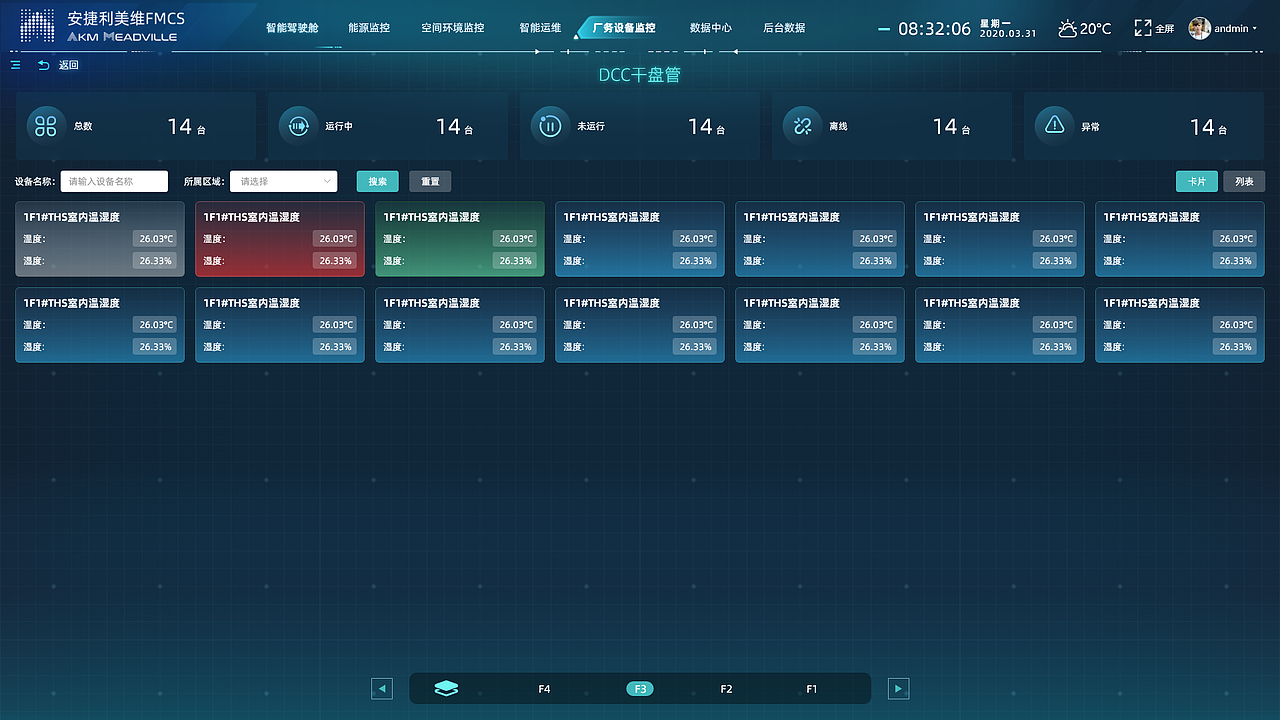This screenshot has height=720, width=1280.
Task: Select floor F4
Action: (544, 689)
